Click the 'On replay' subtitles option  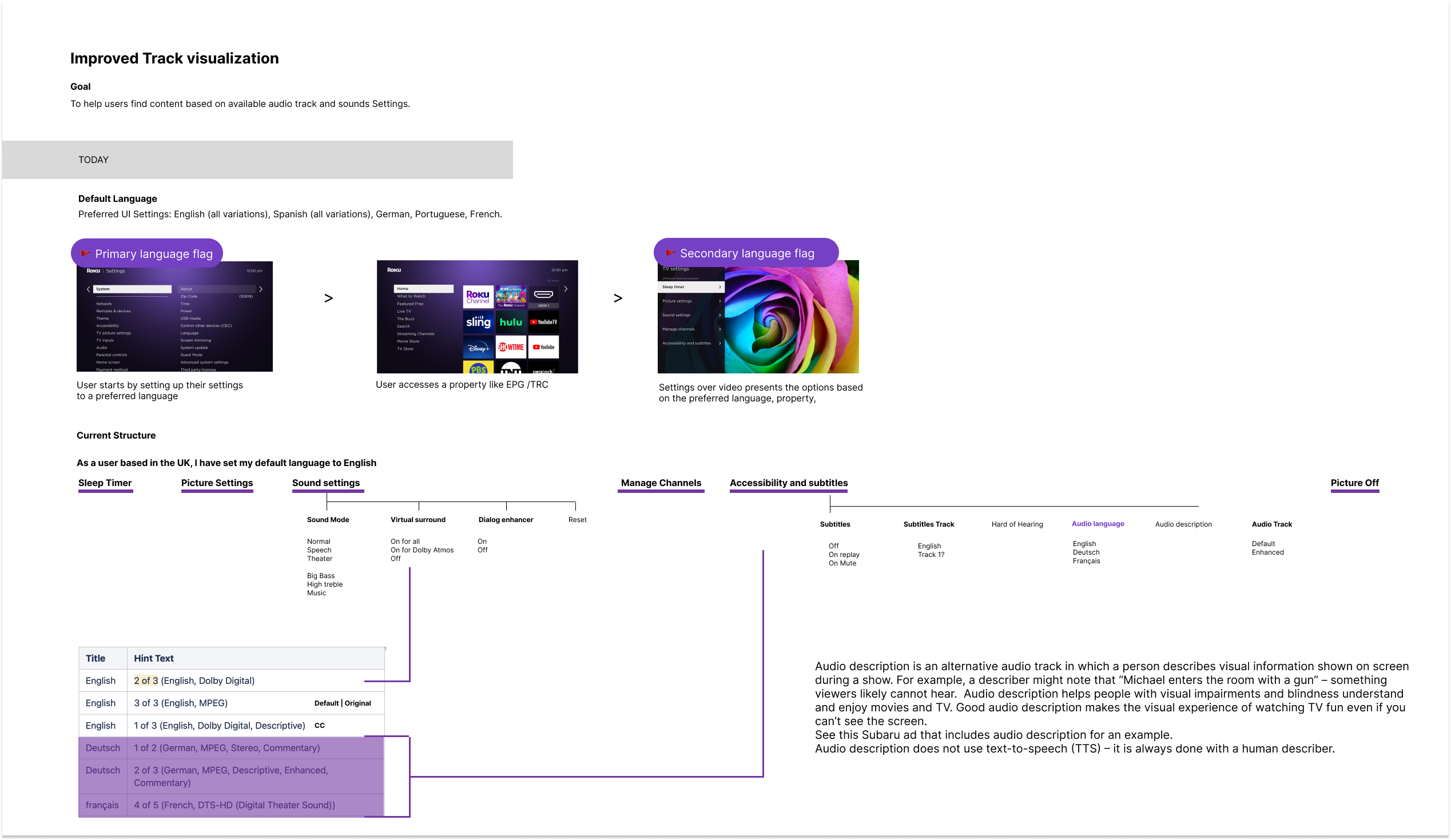pos(844,555)
